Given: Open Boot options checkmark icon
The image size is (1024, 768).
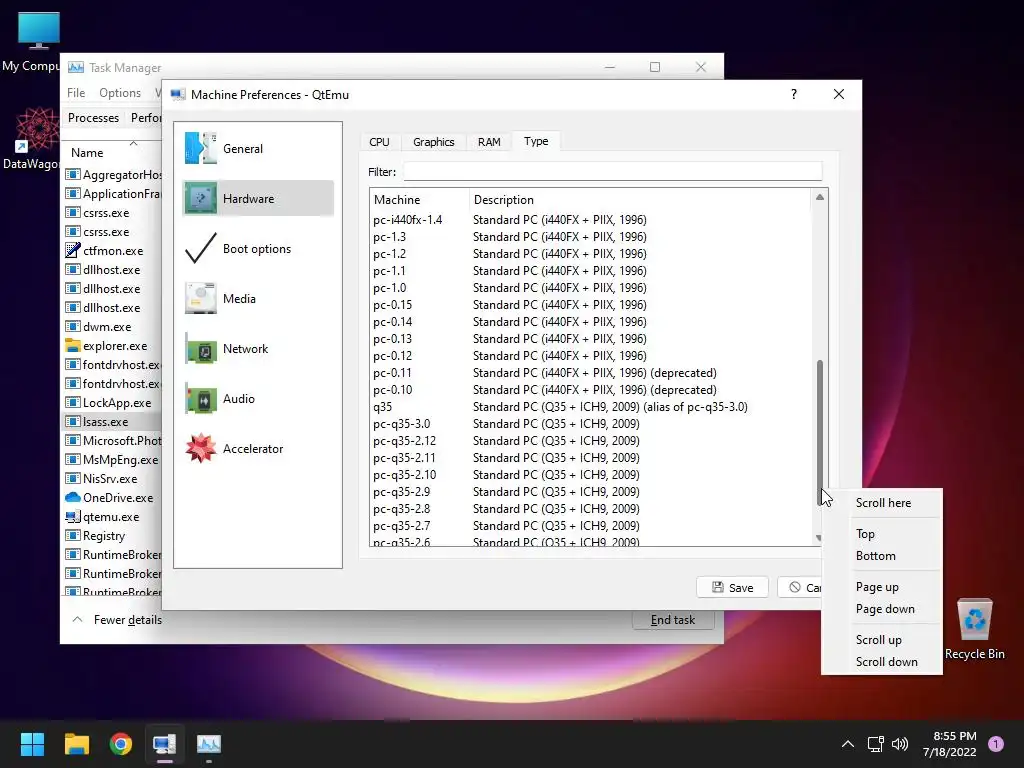Looking at the screenshot, I should point(200,249).
